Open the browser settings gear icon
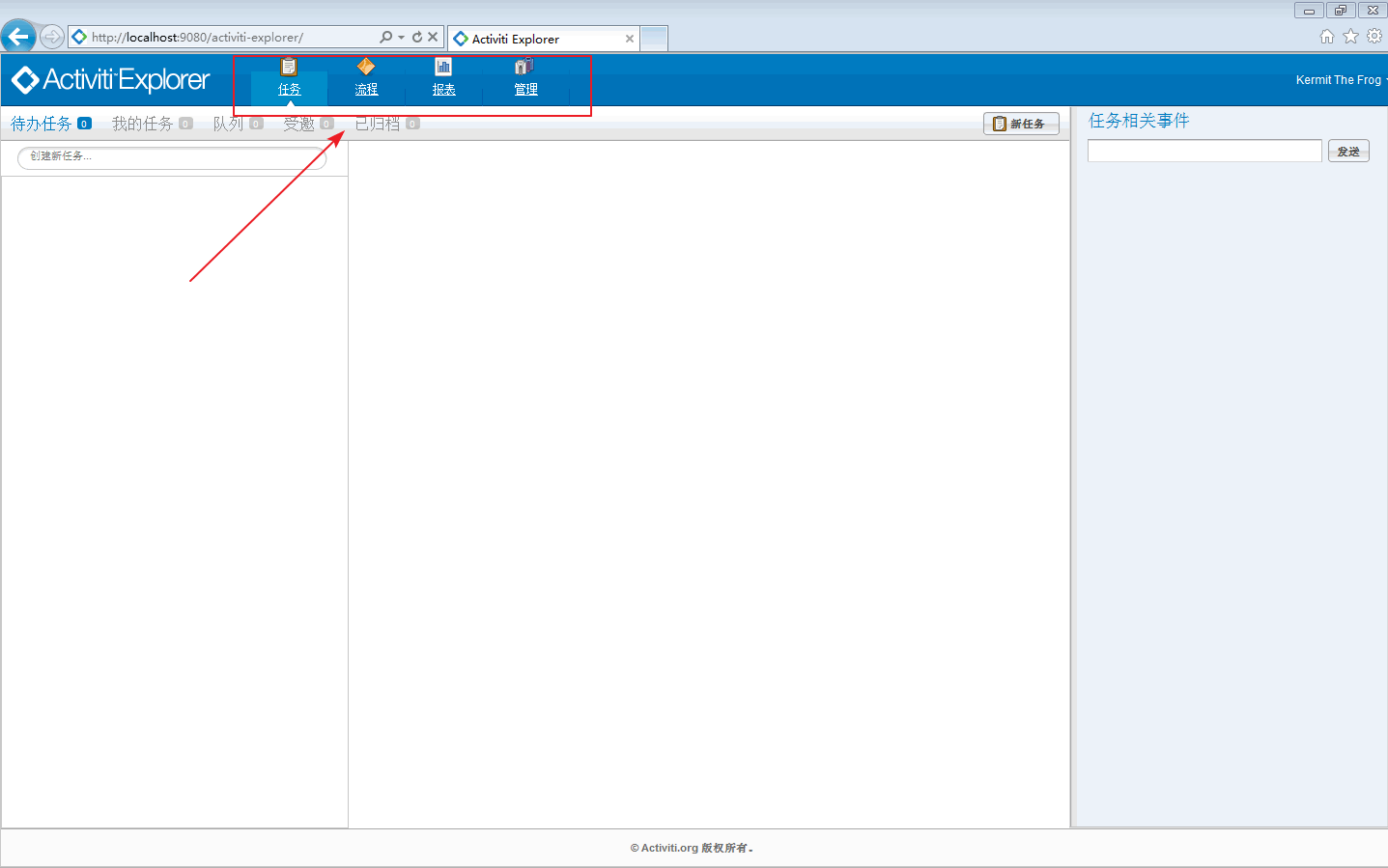1388x868 pixels. coord(1374,37)
